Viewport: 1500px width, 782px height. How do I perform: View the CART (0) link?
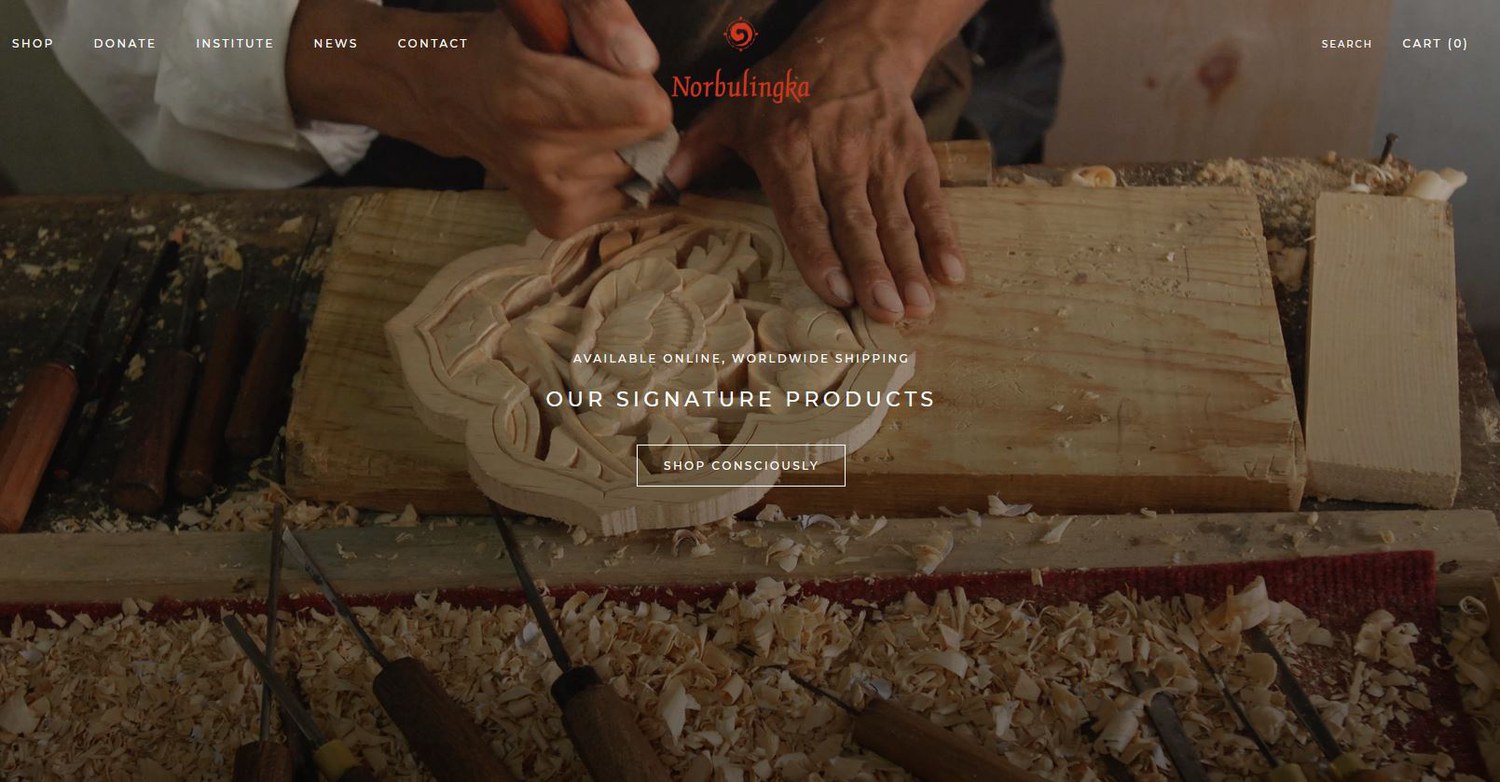[1435, 44]
